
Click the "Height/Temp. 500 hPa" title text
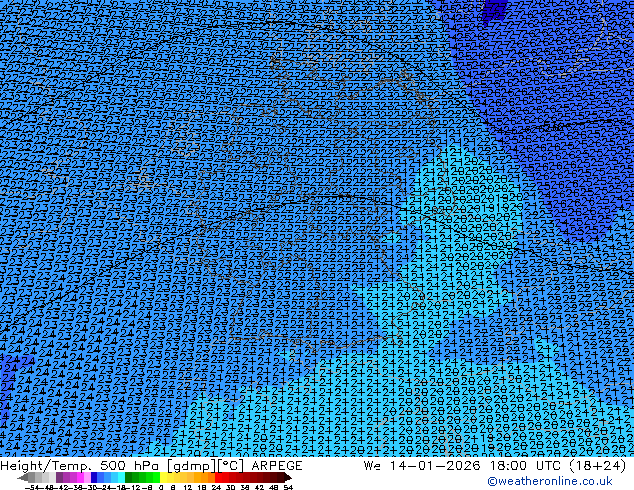[x=79, y=466]
